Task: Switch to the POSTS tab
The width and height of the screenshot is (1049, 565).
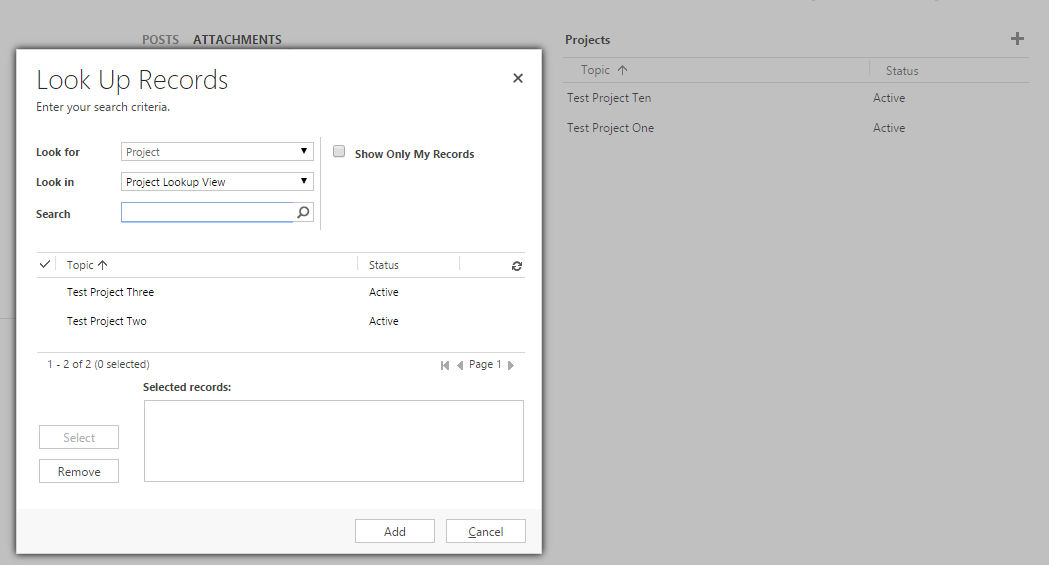Action: 160,40
